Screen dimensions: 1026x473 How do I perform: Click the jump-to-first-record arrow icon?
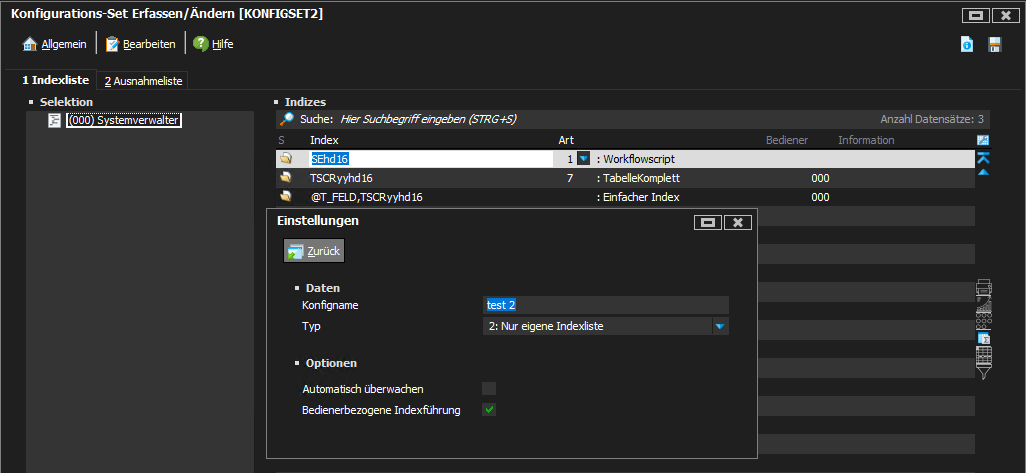[x=983, y=157]
